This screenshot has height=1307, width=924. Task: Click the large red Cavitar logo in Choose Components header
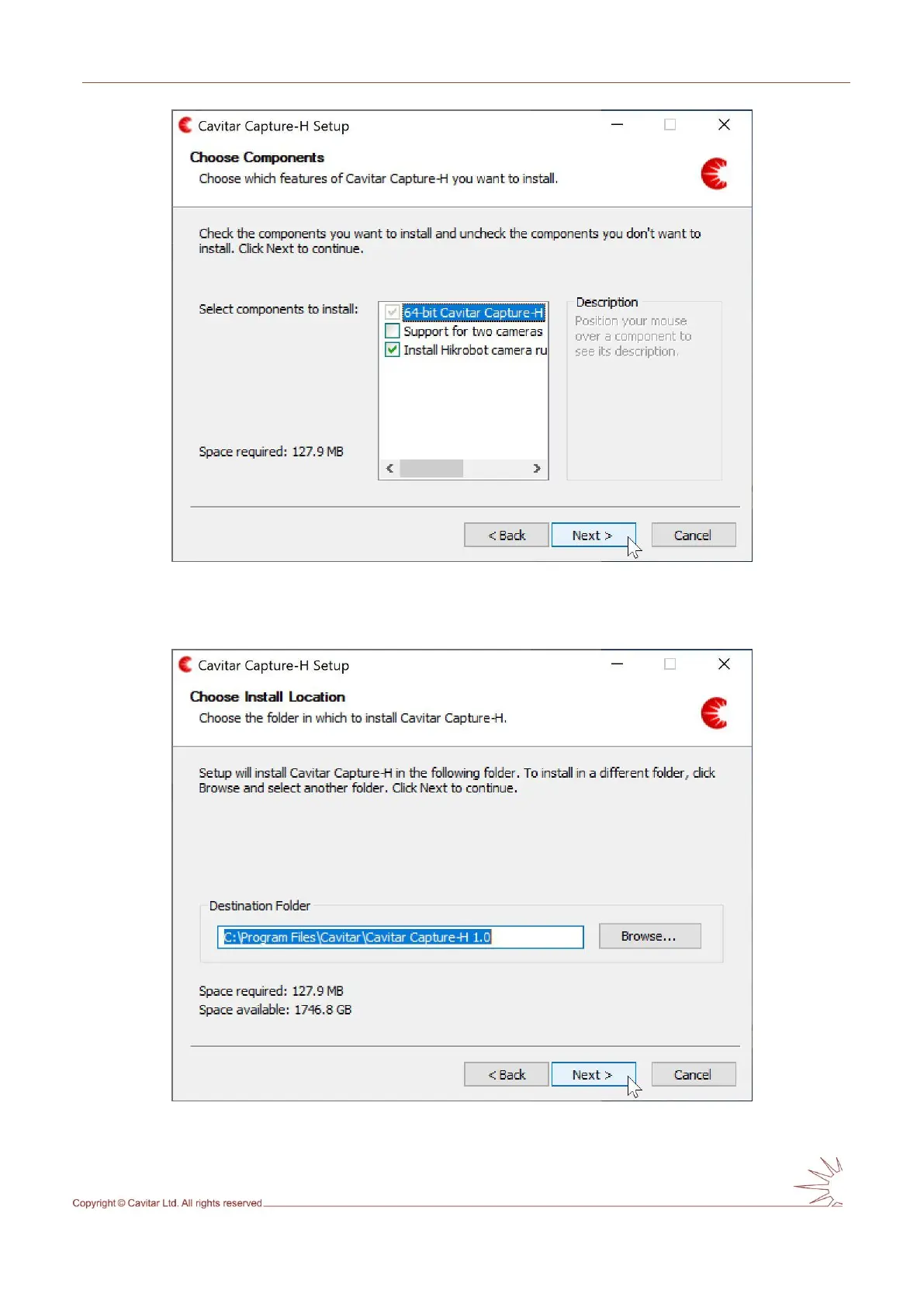(x=714, y=173)
